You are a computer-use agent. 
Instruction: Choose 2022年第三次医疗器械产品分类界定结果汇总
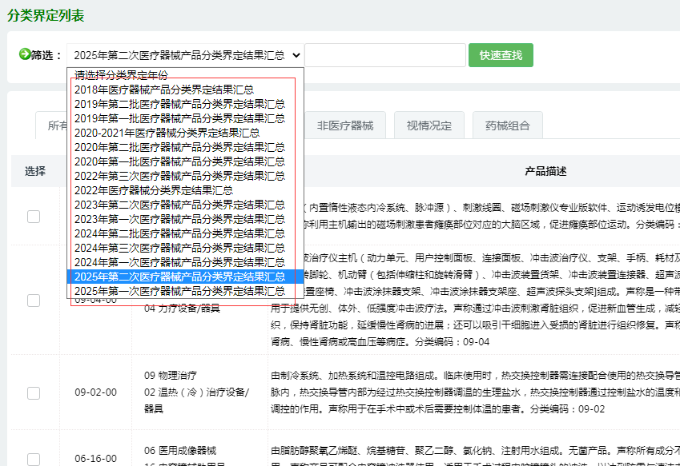tap(178, 175)
